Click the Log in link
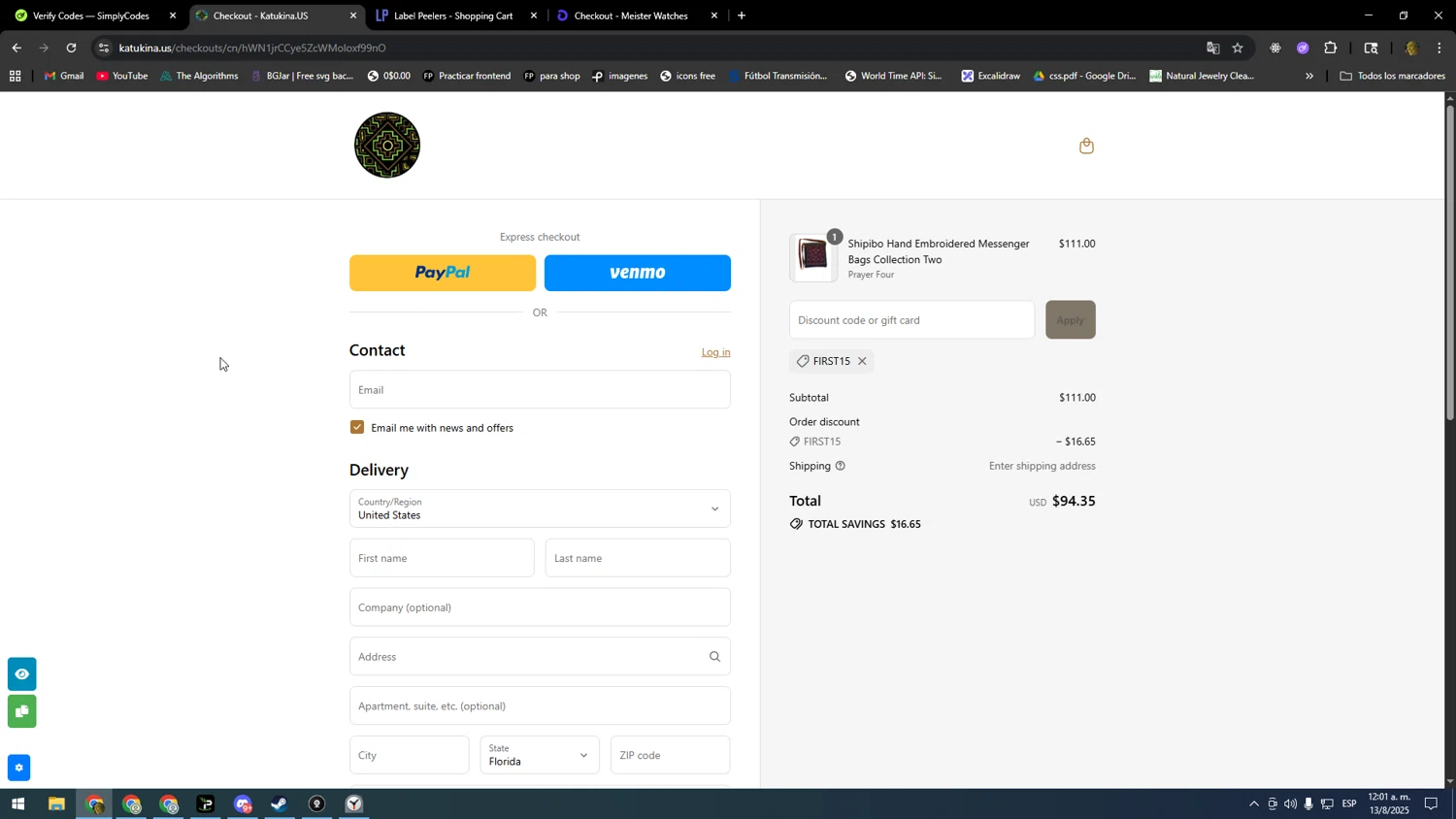The height and width of the screenshot is (819, 1456). click(716, 352)
